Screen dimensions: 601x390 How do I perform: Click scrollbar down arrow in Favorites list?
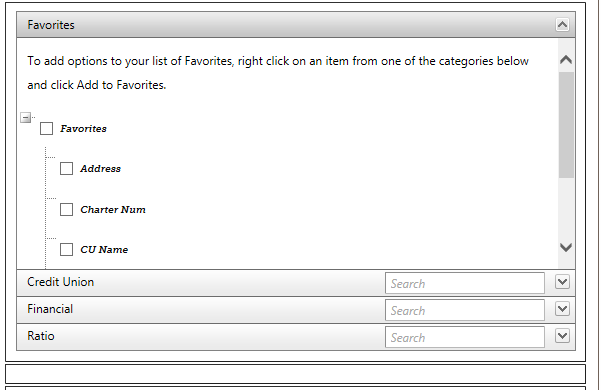coord(566,247)
